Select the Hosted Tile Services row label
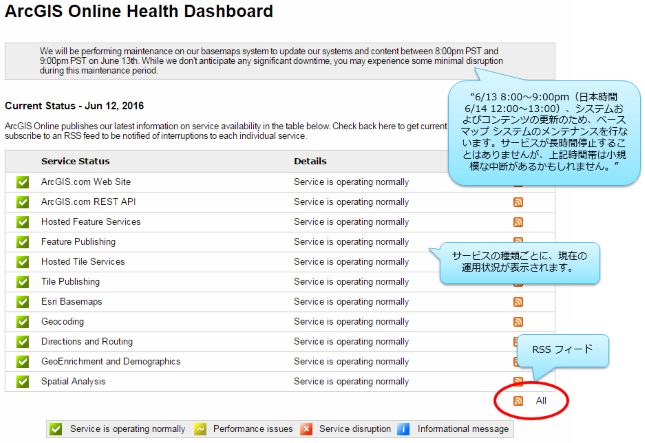The width and height of the screenshot is (645, 443). (83, 262)
